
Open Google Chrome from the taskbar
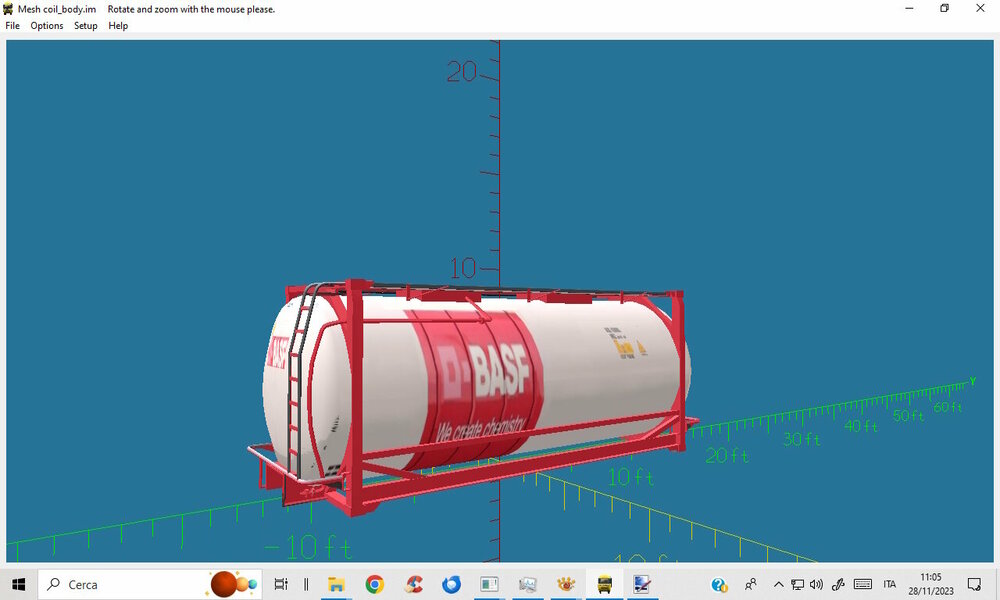pyautogui.click(x=375, y=584)
